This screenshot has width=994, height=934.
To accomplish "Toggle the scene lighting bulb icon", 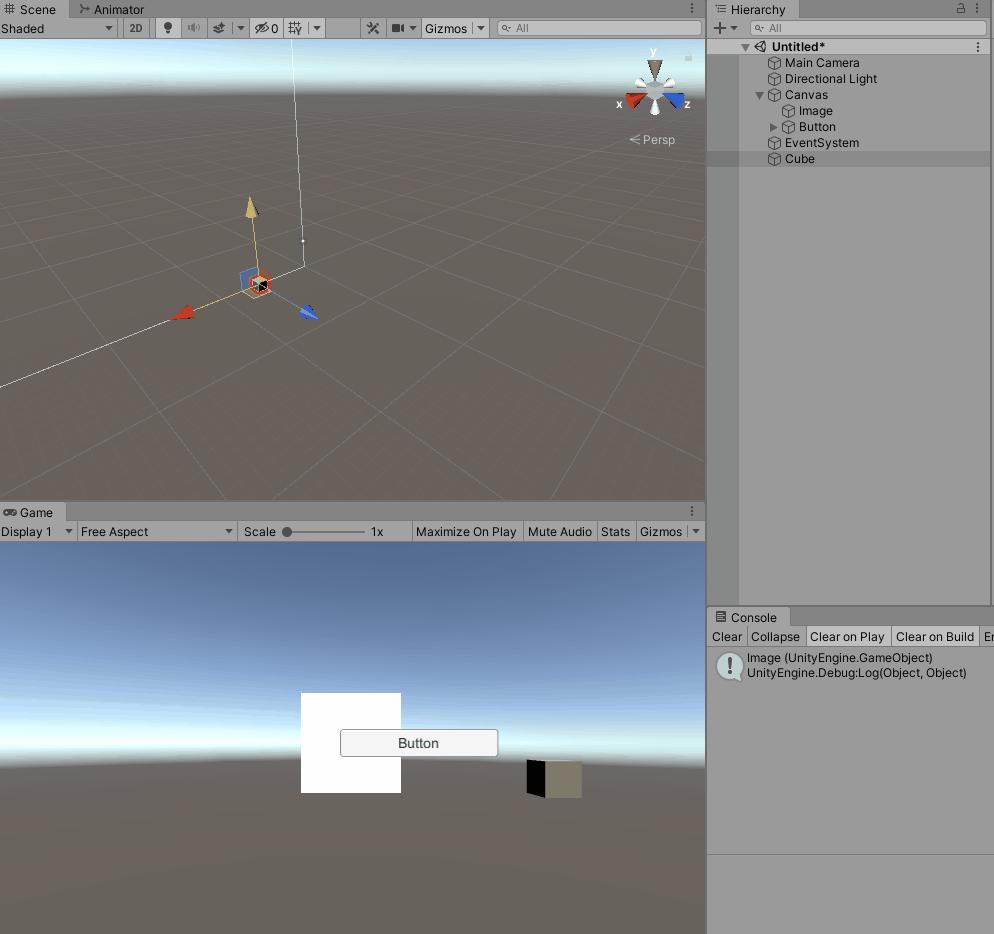I will tap(167, 28).
